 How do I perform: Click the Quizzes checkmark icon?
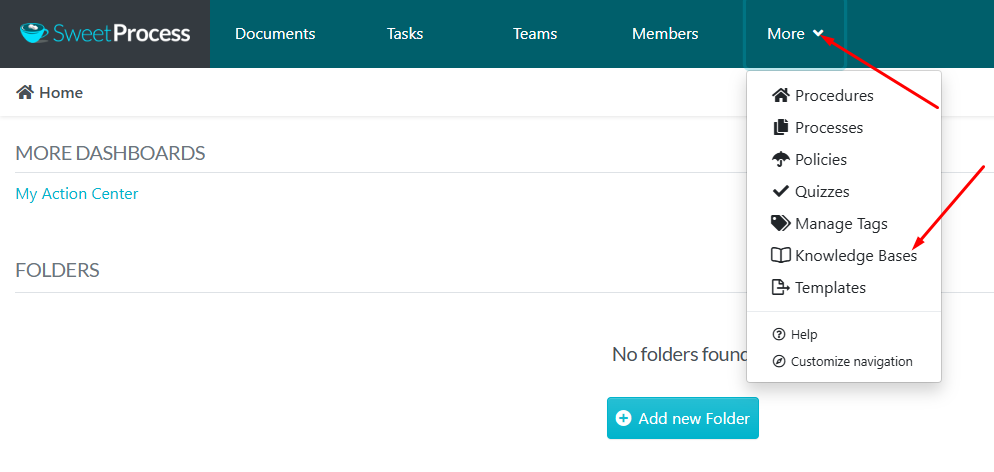point(780,191)
